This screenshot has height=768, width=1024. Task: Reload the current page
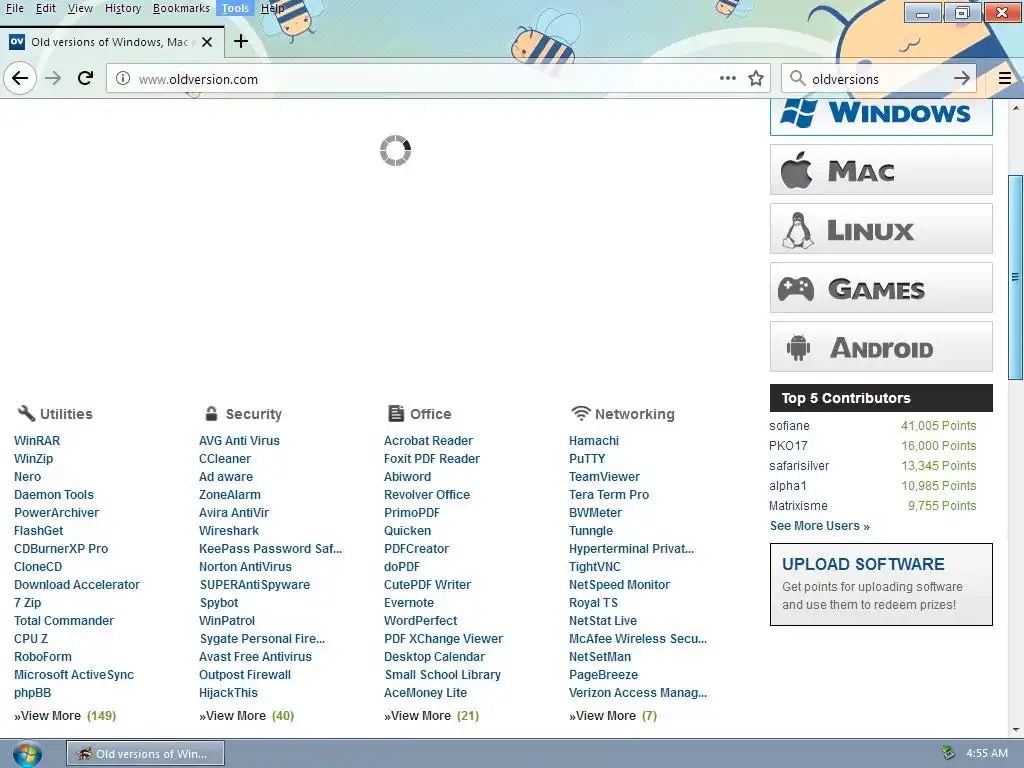tap(86, 79)
